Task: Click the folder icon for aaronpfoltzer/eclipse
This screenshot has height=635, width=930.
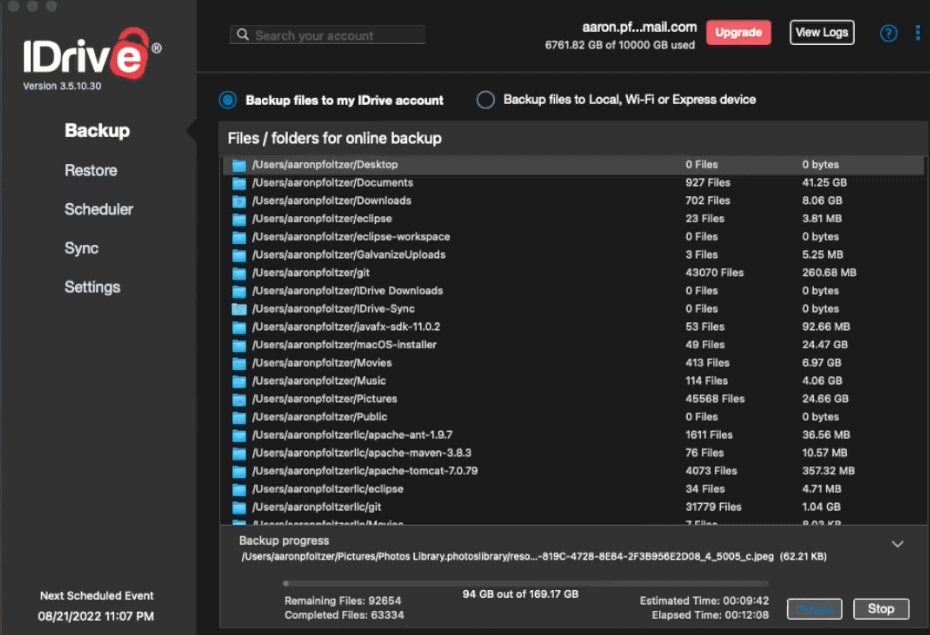Action: point(239,219)
